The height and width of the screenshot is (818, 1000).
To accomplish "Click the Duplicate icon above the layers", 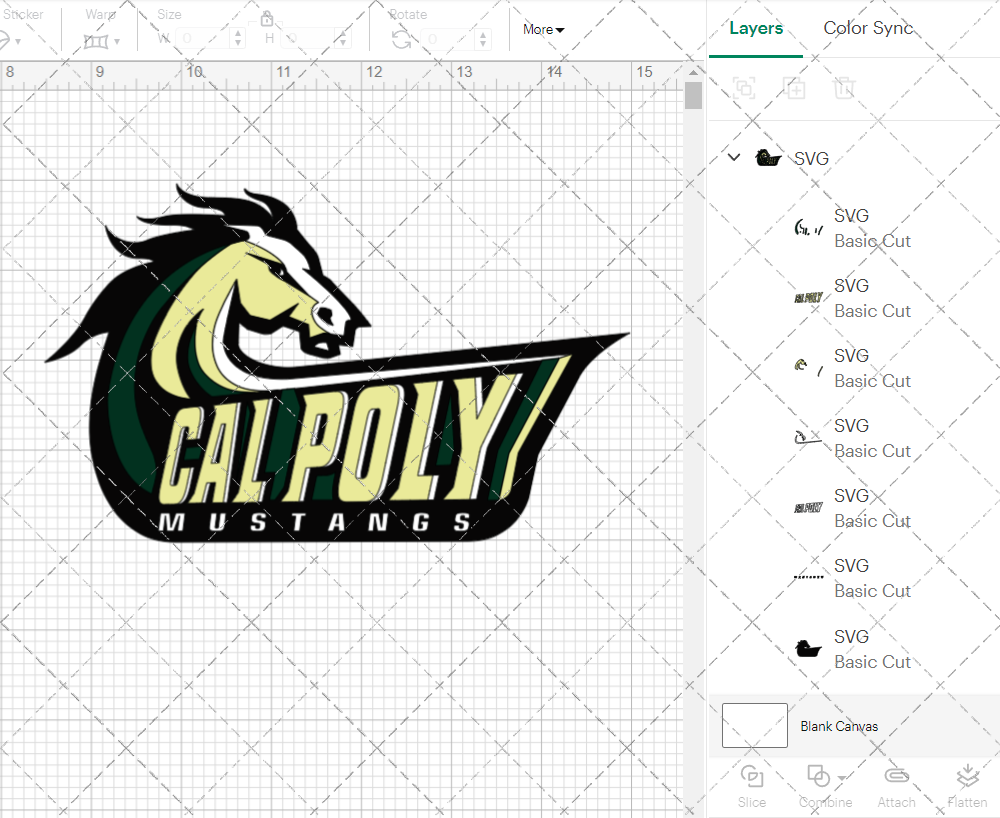I will tap(795, 88).
